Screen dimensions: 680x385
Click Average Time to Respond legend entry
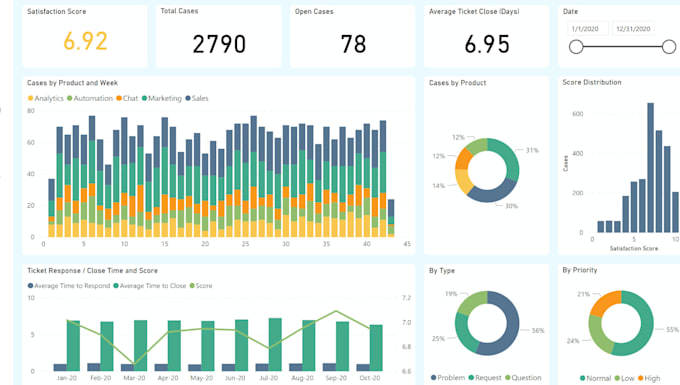69,286
